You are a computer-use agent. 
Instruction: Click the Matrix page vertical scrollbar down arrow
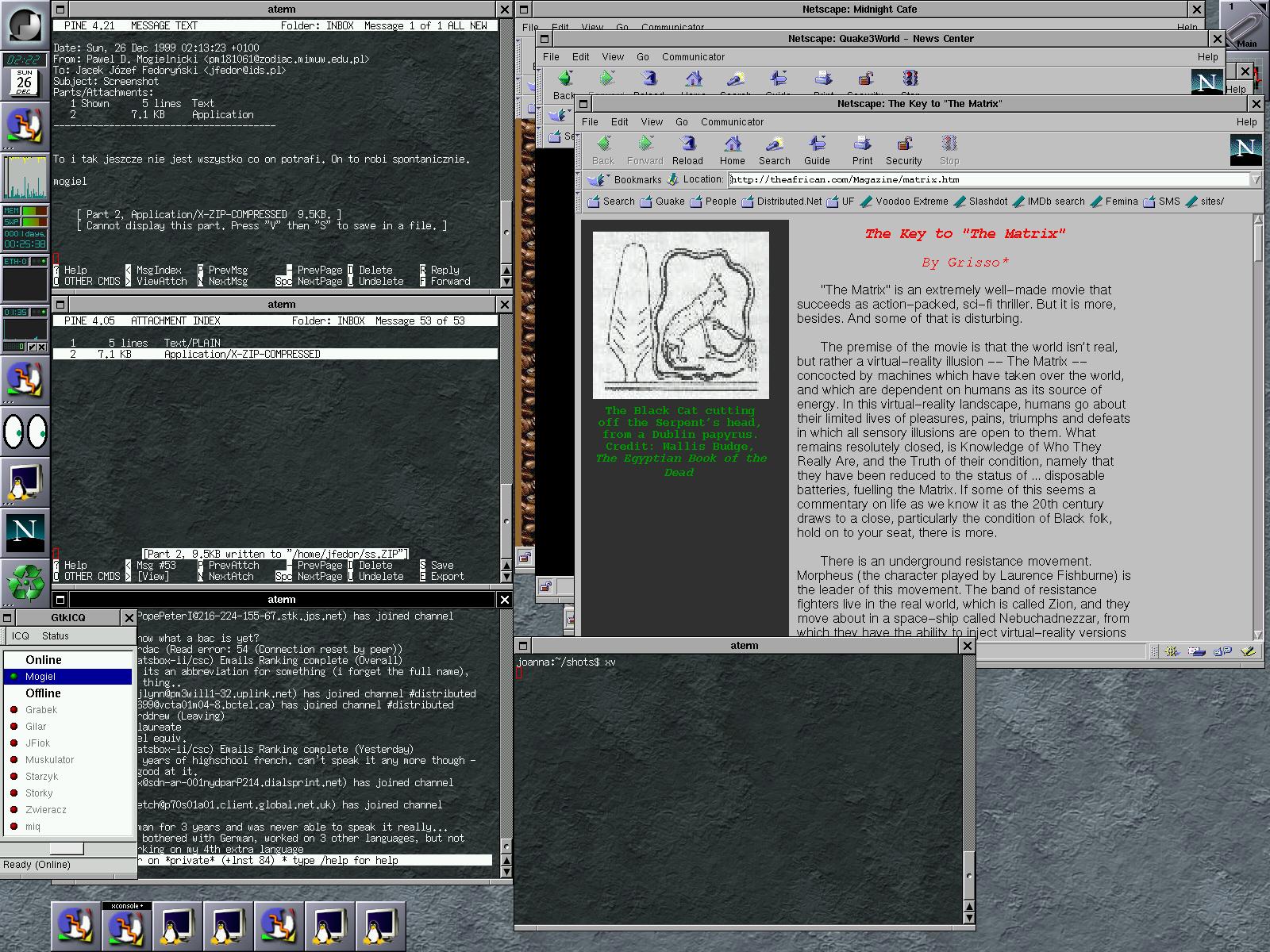1257,635
